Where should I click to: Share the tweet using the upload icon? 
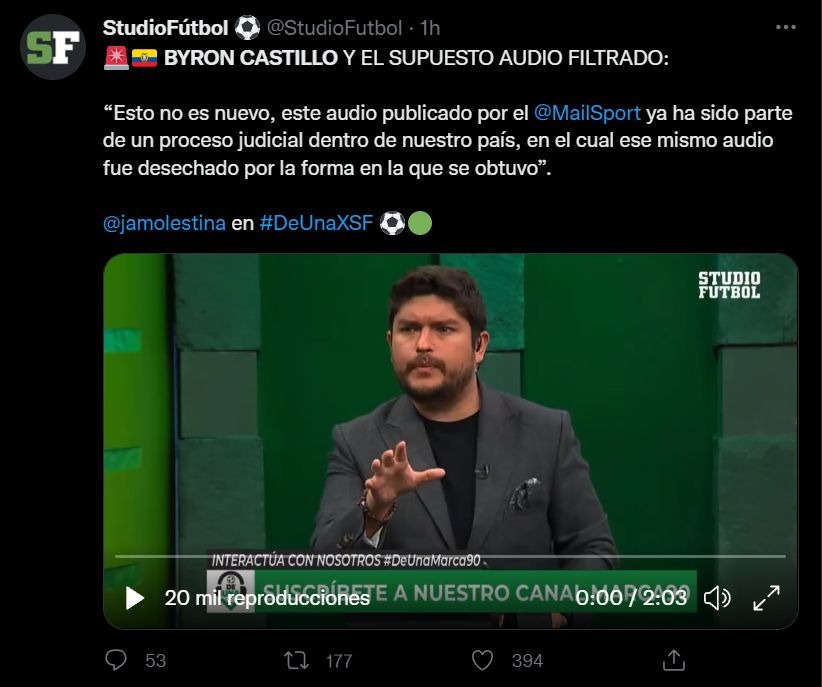(674, 660)
